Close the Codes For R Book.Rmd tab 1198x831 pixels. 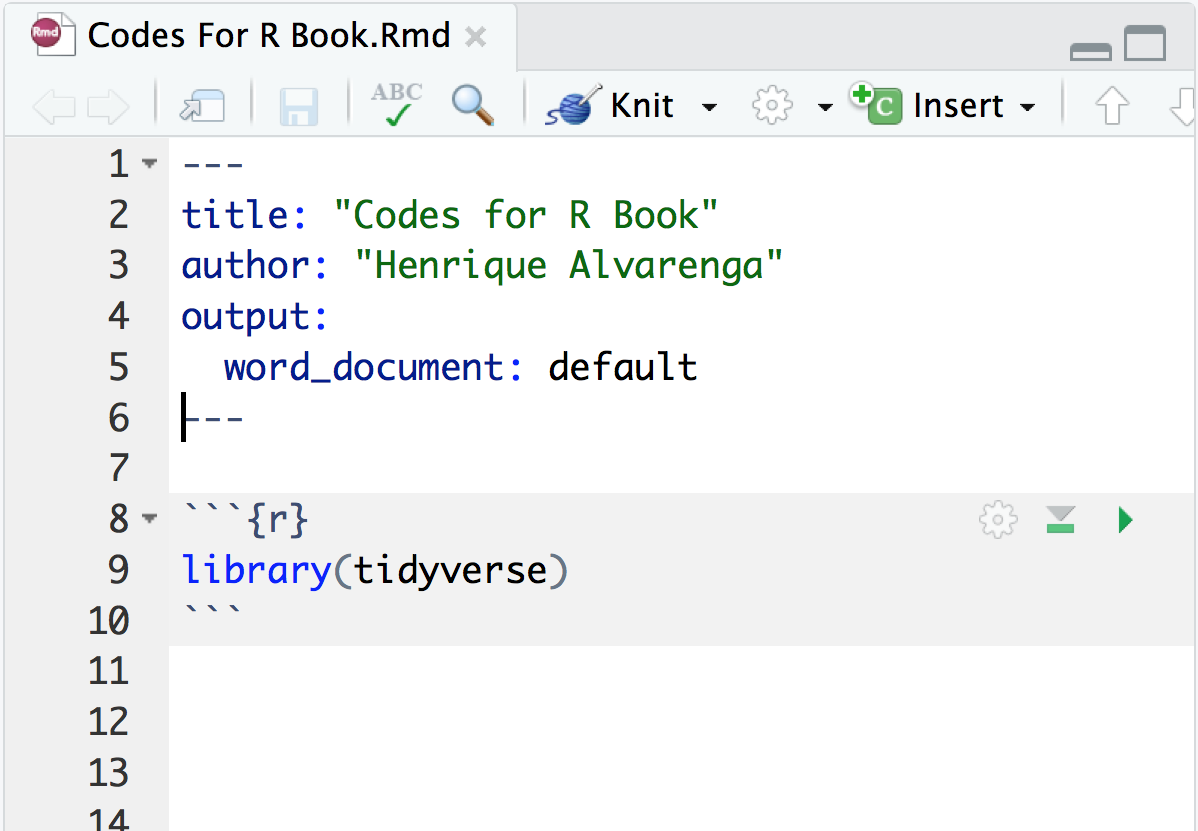475,36
